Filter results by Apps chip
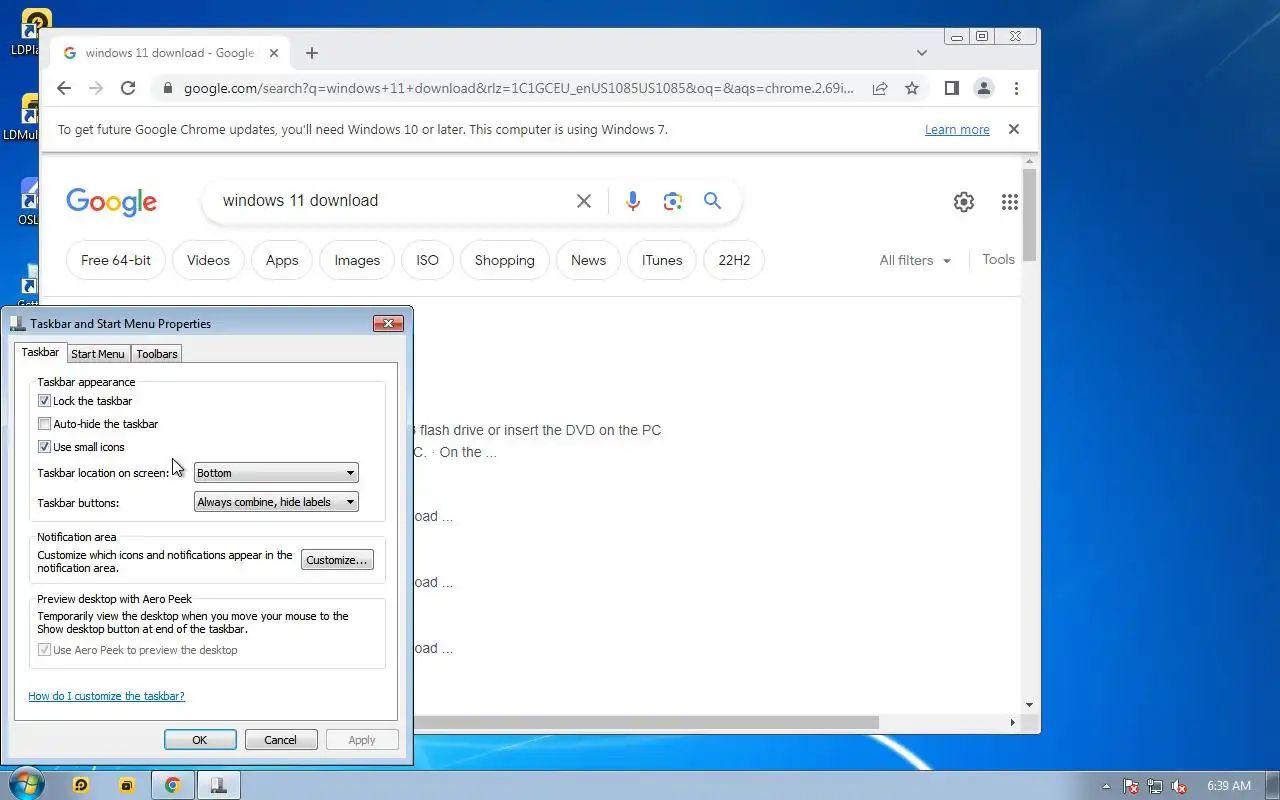The image size is (1280, 800). pyautogui.click(x=282, y=260)
